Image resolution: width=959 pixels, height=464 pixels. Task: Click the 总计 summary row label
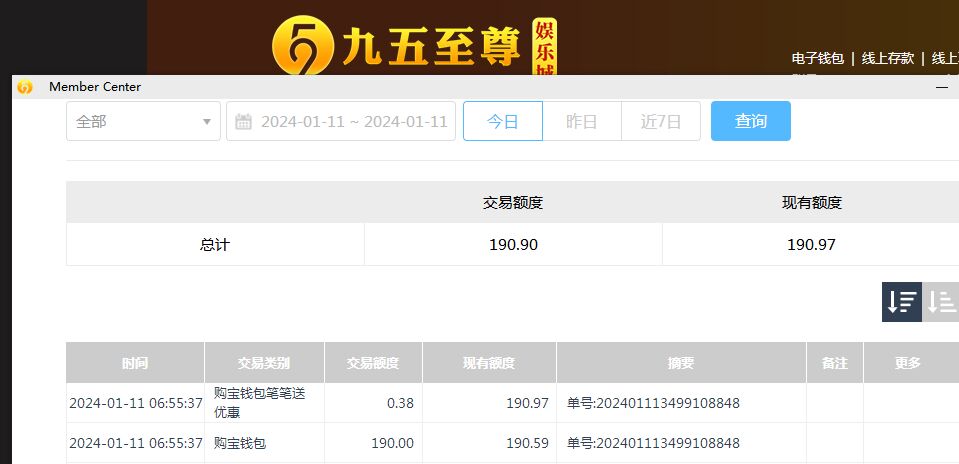pyautogui.click(x=215, y=245)
